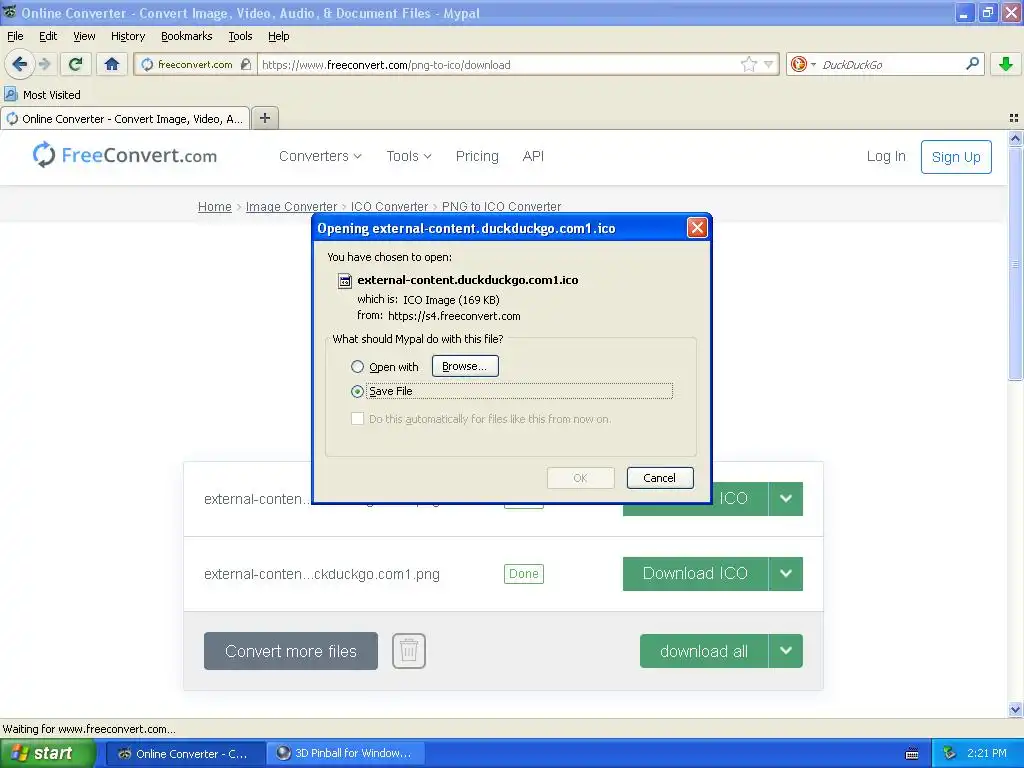Click external-conten...ckduckgo.com1.png filename
1024x768 pixels.
[x=321, y=574]
